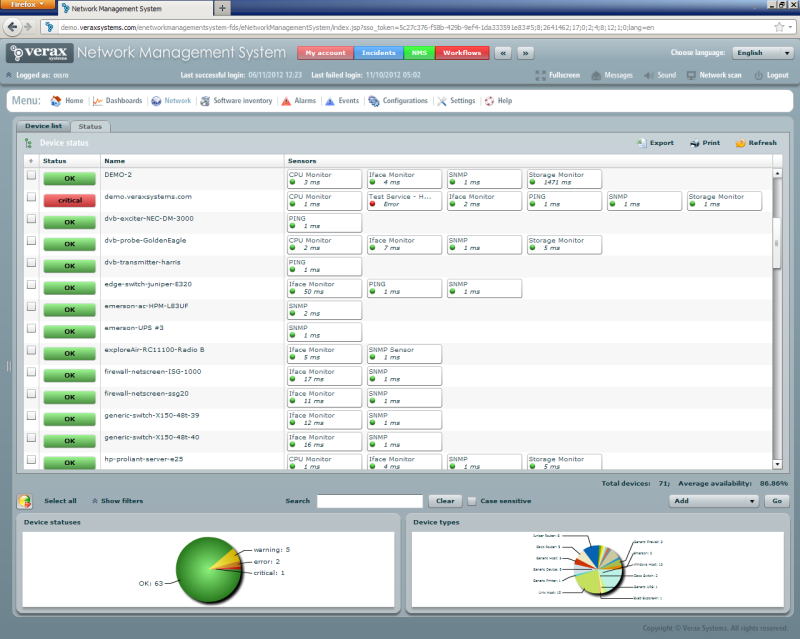Check the box for dvb-exciter-NEC-DM-3000
800x639 pixels.
(x=32, y=219)
